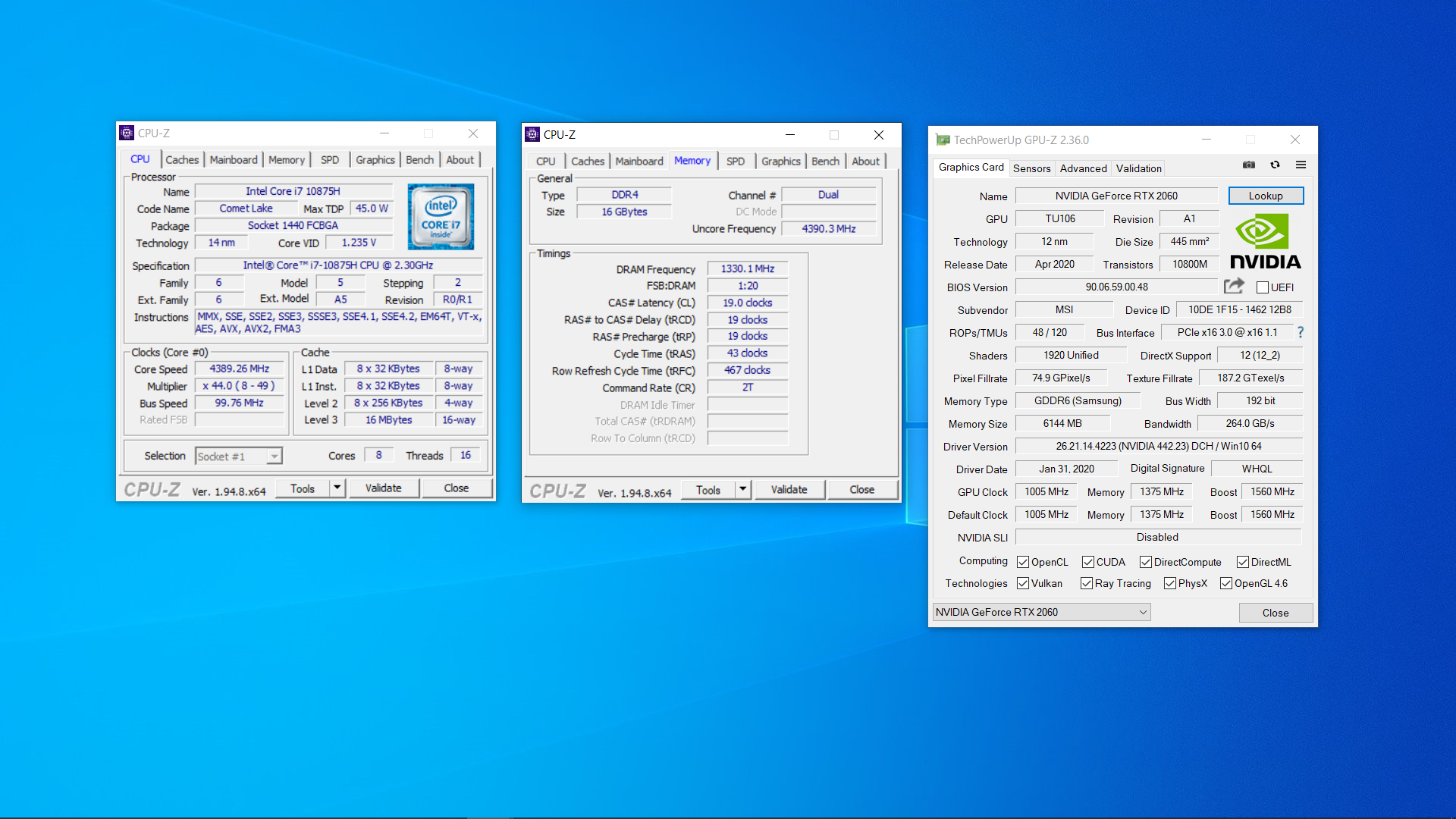Viewport: 1456px width, 819px height.
Task: Open Memory tab in left CPU-Z window
Action: (287, 159)
